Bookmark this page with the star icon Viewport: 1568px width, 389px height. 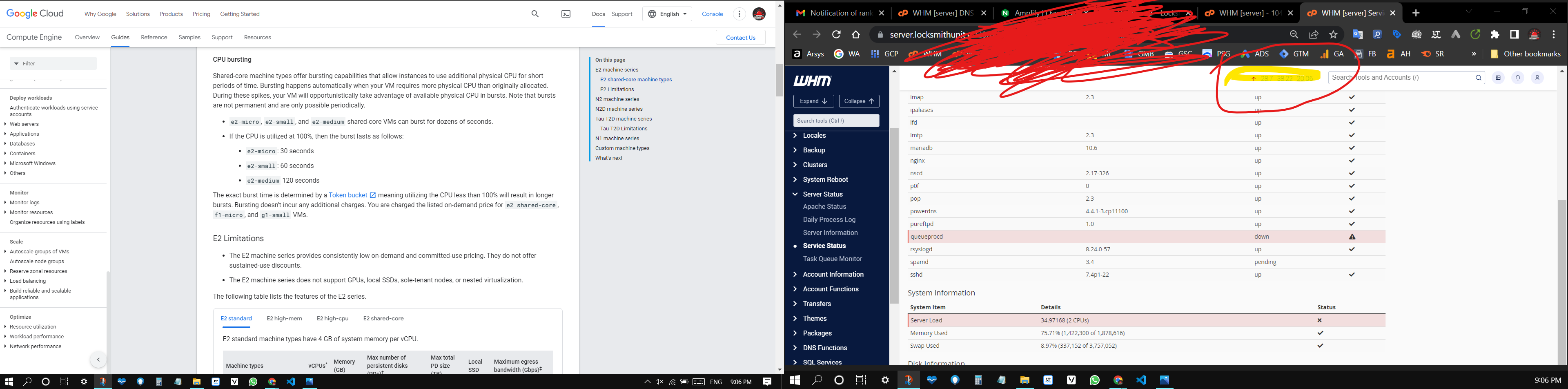pyautogui.click(x=1333, y=35)
